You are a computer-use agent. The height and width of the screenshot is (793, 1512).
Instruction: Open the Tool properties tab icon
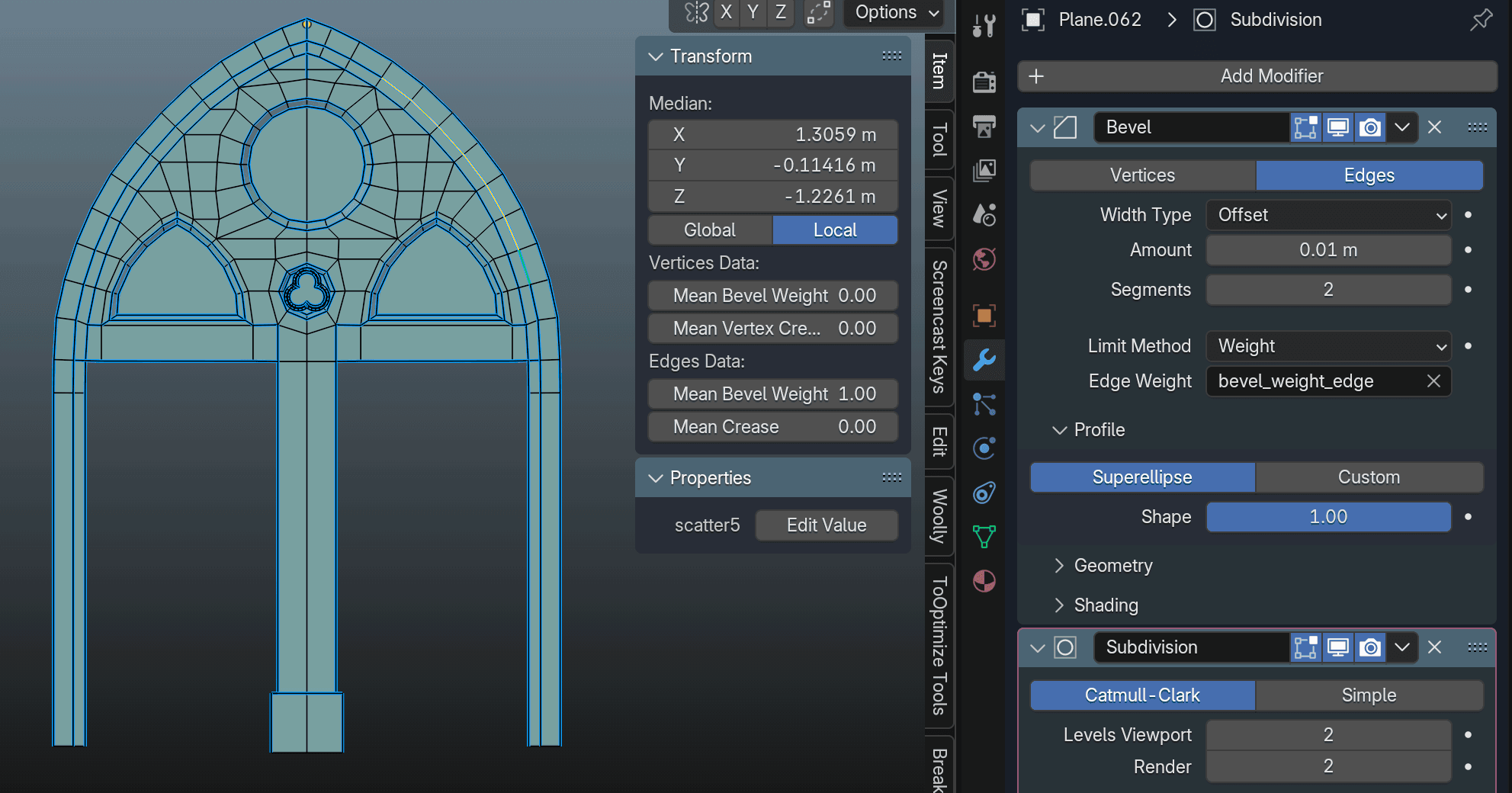coord(984,25)
